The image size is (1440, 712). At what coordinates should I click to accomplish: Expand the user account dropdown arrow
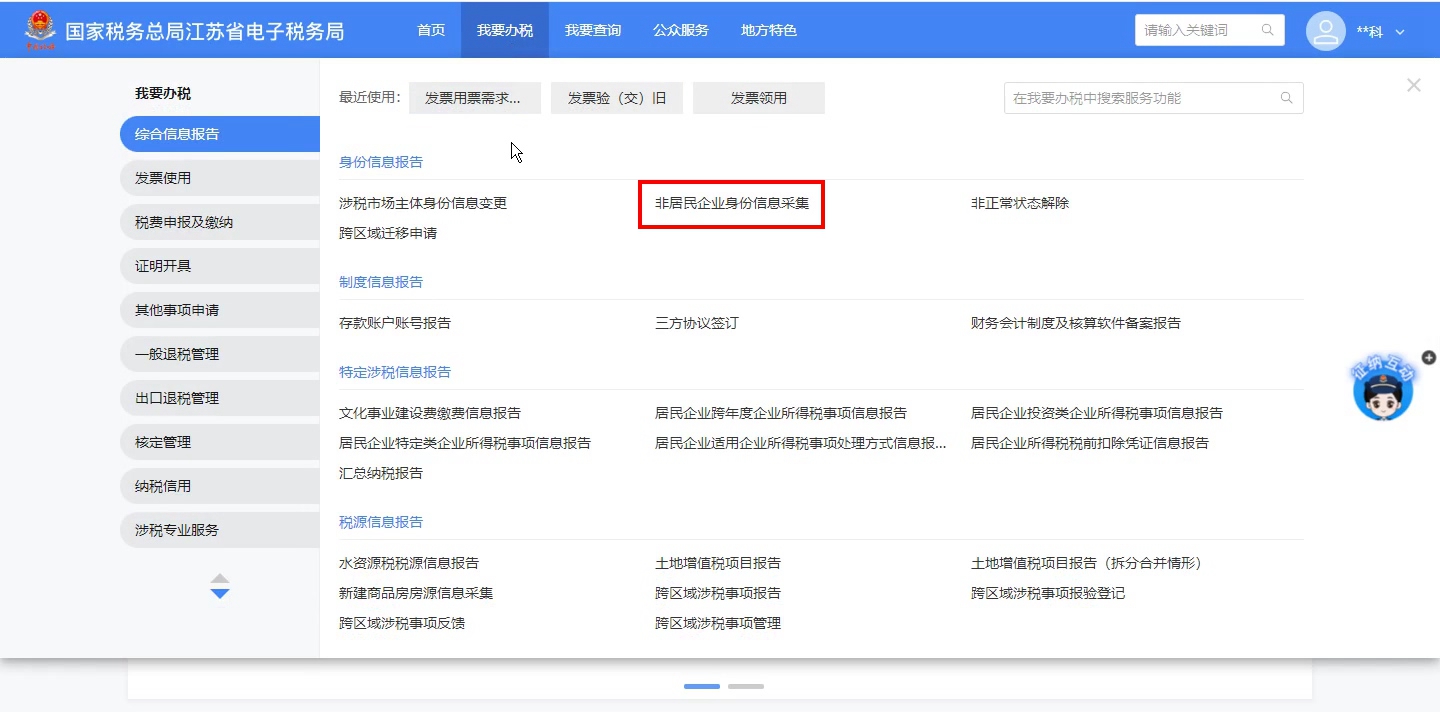pyautogui.click(x=1400, y=32)
